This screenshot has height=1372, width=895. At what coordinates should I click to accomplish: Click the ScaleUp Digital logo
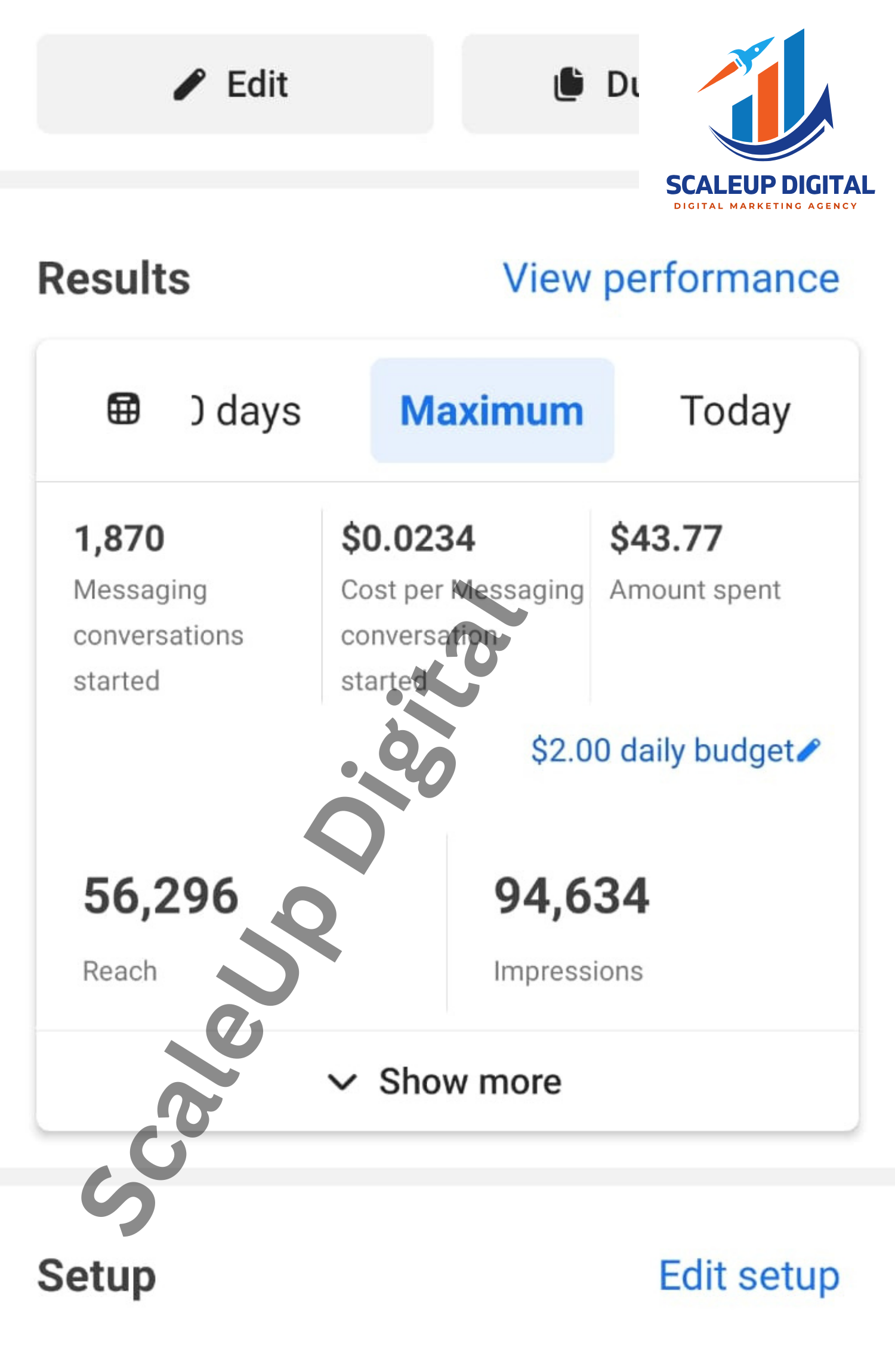tap(769, 119)
